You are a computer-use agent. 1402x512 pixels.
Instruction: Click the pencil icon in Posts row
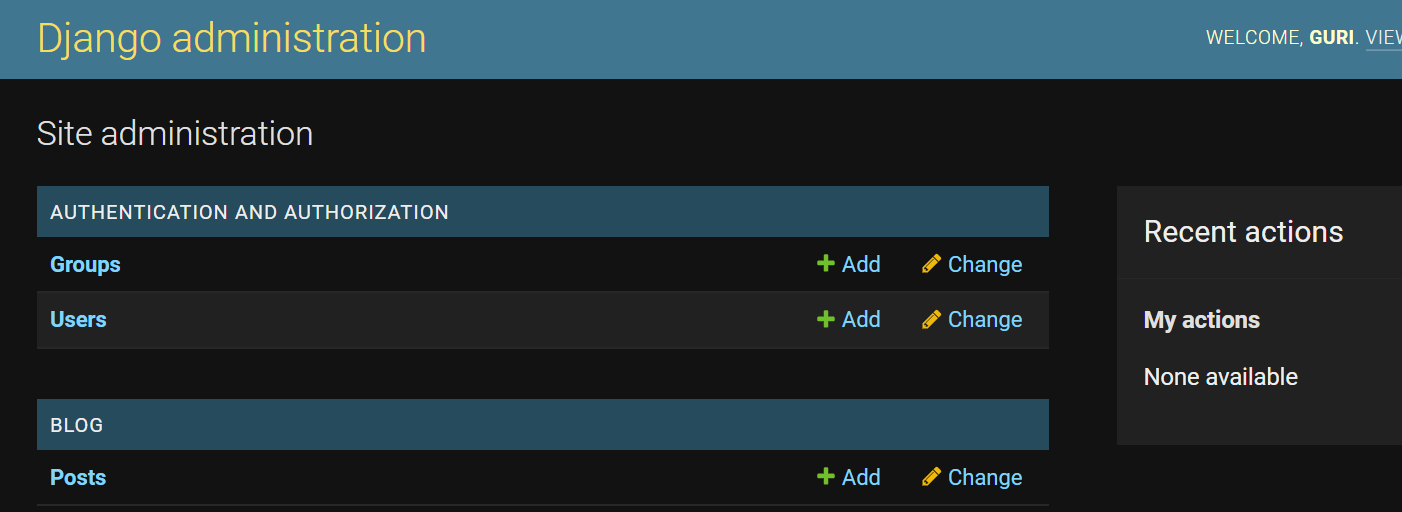(931, 477)
